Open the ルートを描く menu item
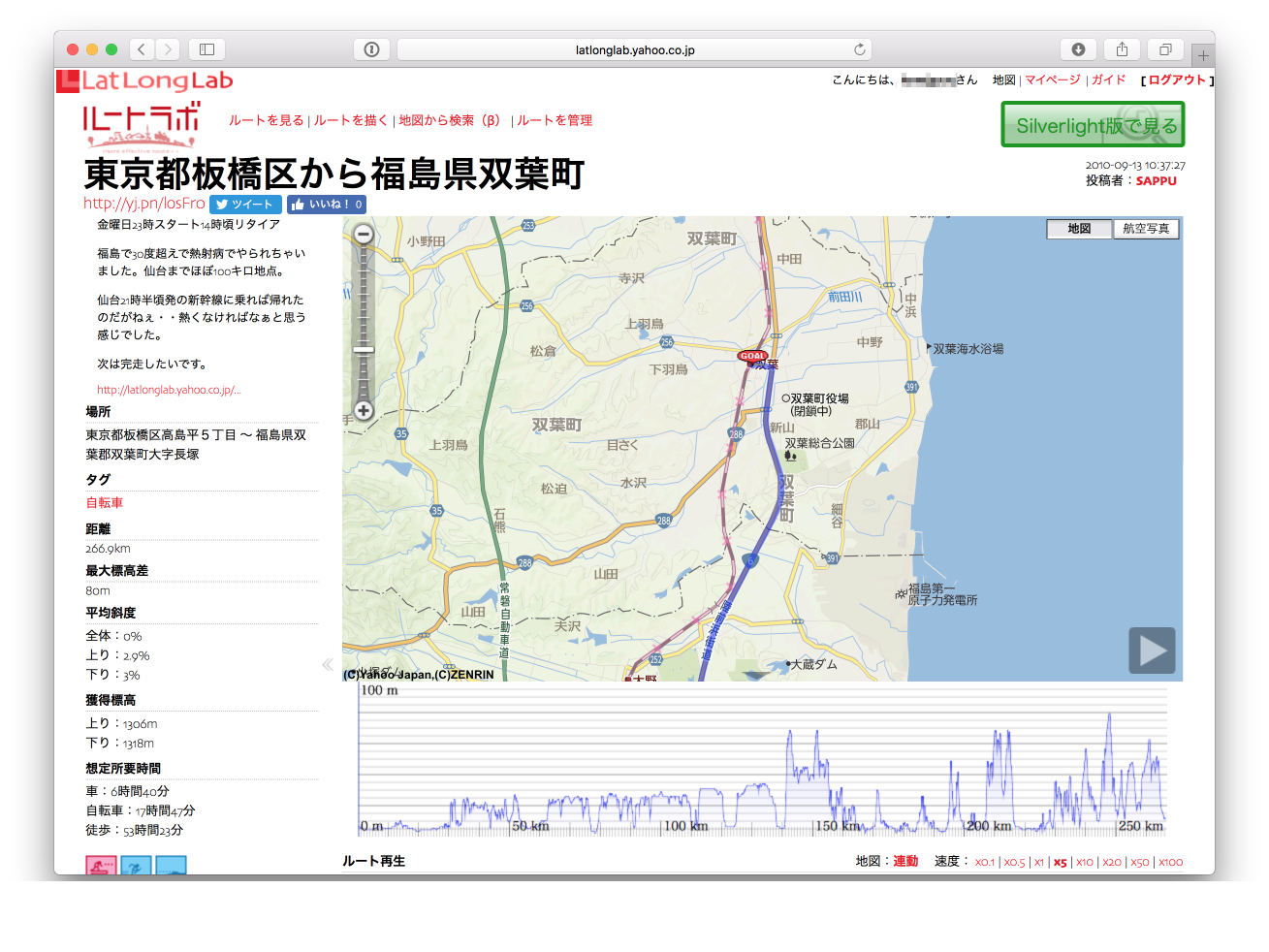Screen dimensions: 1269x952 [x=351, y=120]
